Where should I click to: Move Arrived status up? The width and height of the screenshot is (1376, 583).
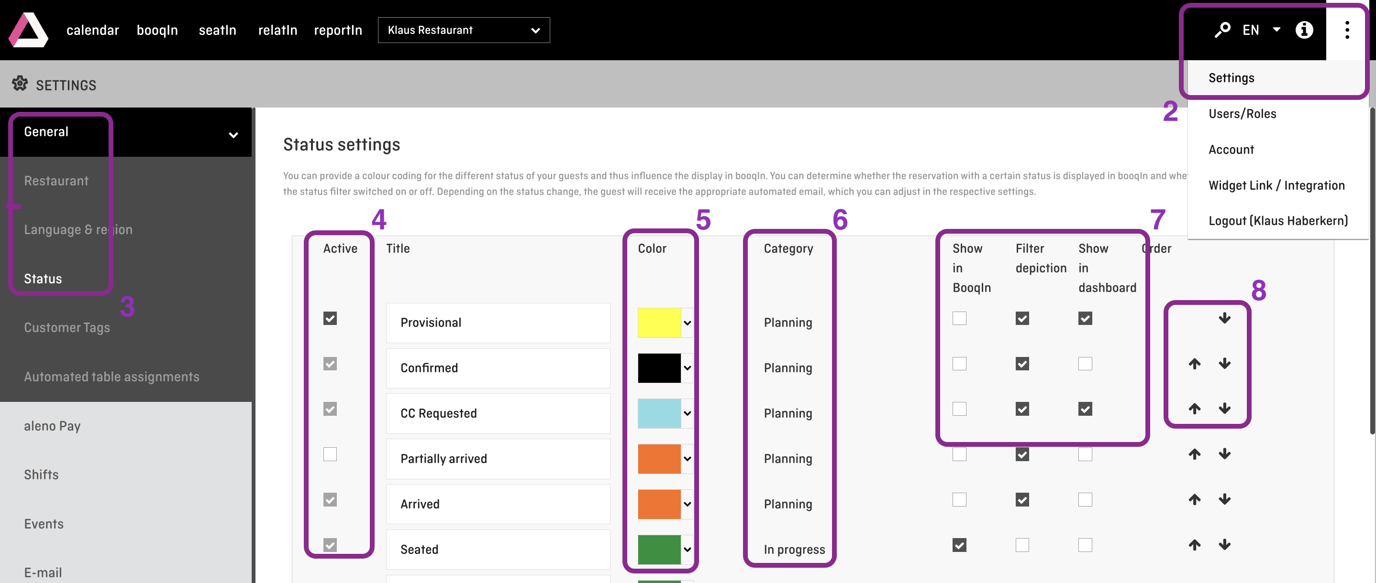[1195, 500]
